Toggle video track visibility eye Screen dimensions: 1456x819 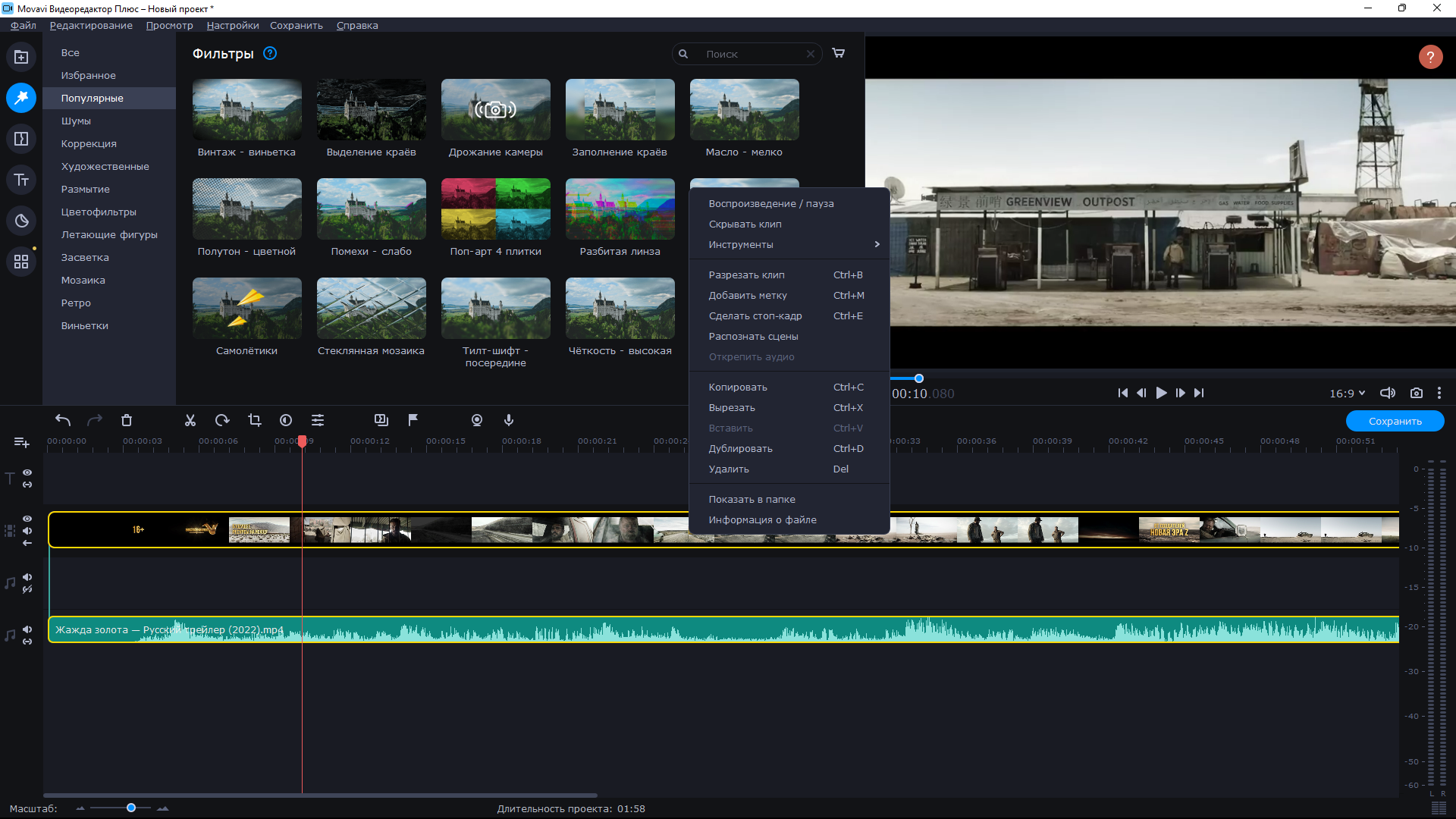click(27, 519)
